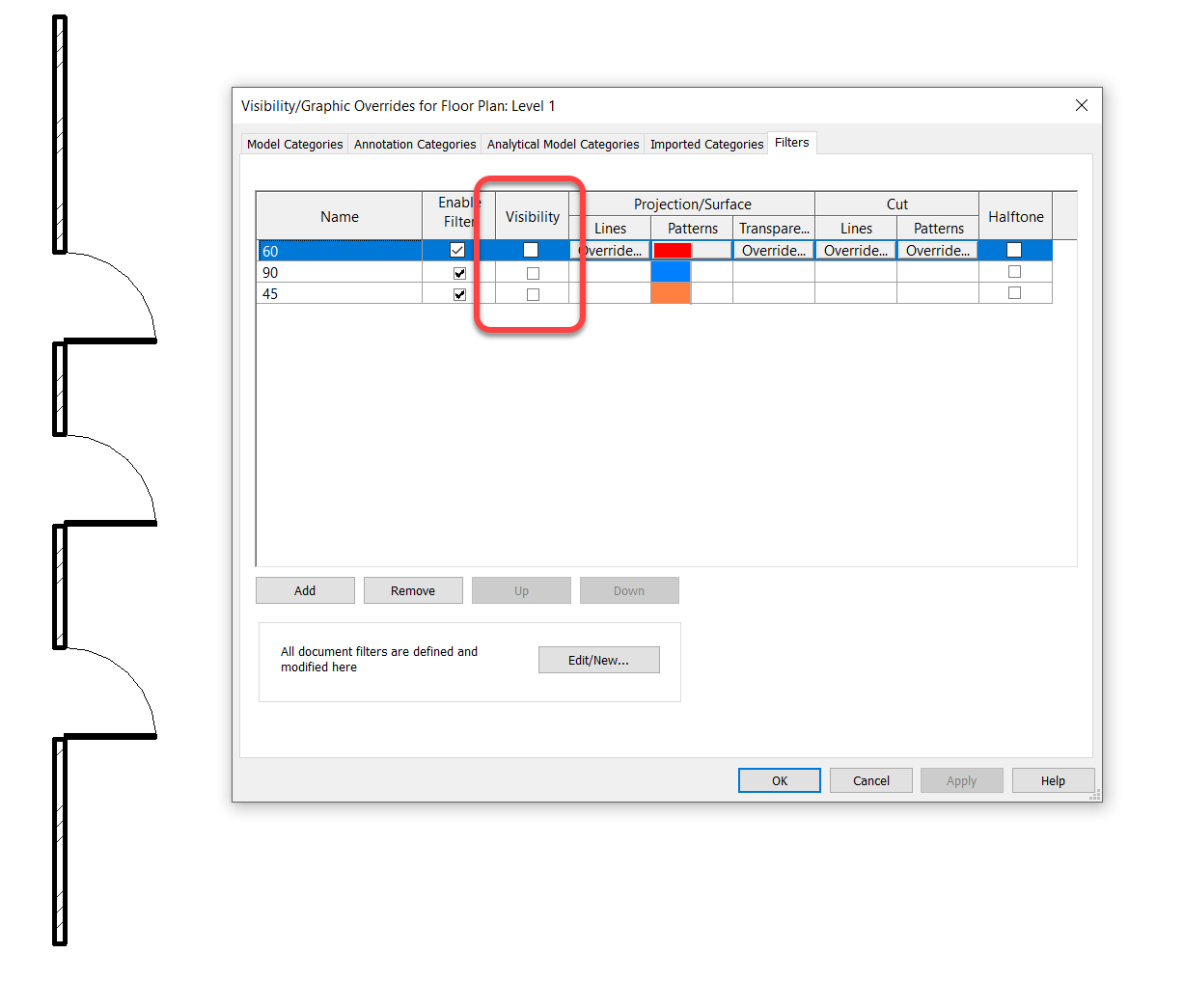Switch to the Model Categories tab
This screenshot has width=1184, height=1008.
[293, 143]
